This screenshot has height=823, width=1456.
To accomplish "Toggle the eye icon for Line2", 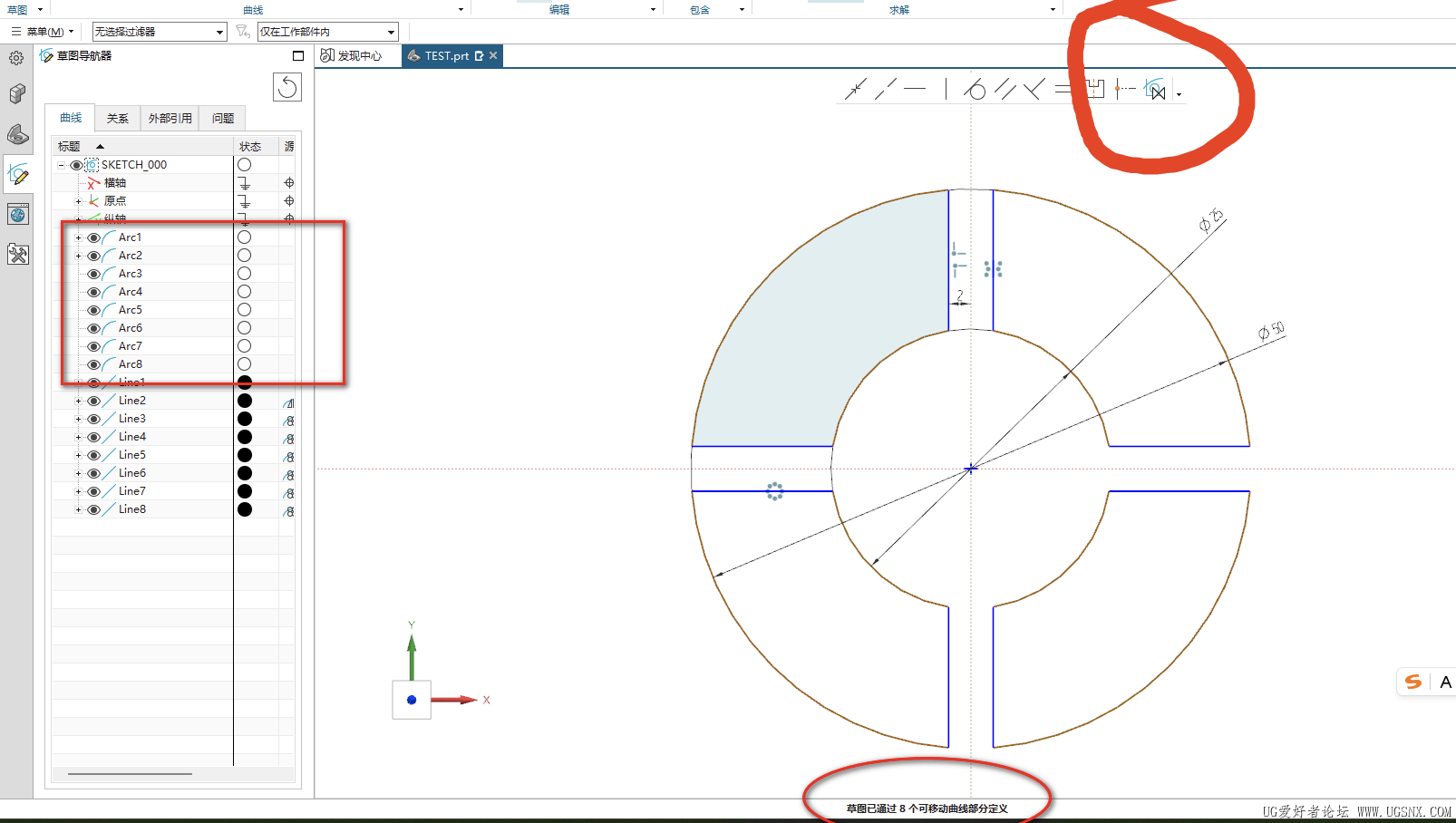I will click(x=93, y=401).
